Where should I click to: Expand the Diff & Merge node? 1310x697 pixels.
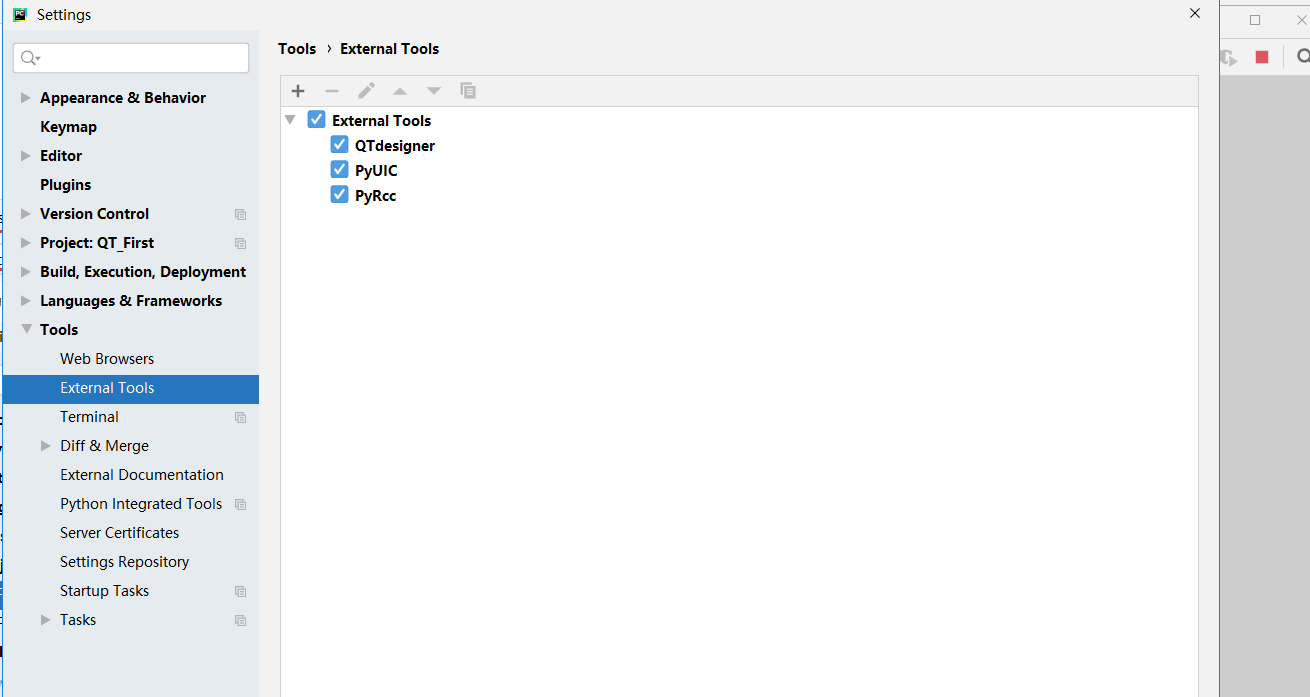point(46,446)
